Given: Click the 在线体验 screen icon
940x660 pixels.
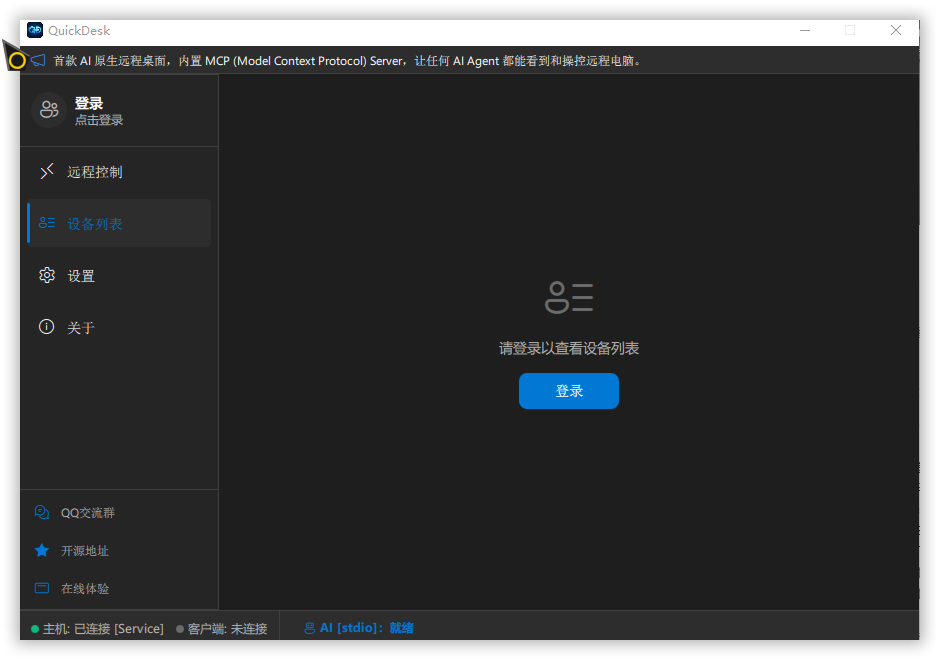Looking at the screenshot, I should tap(42, 589).
